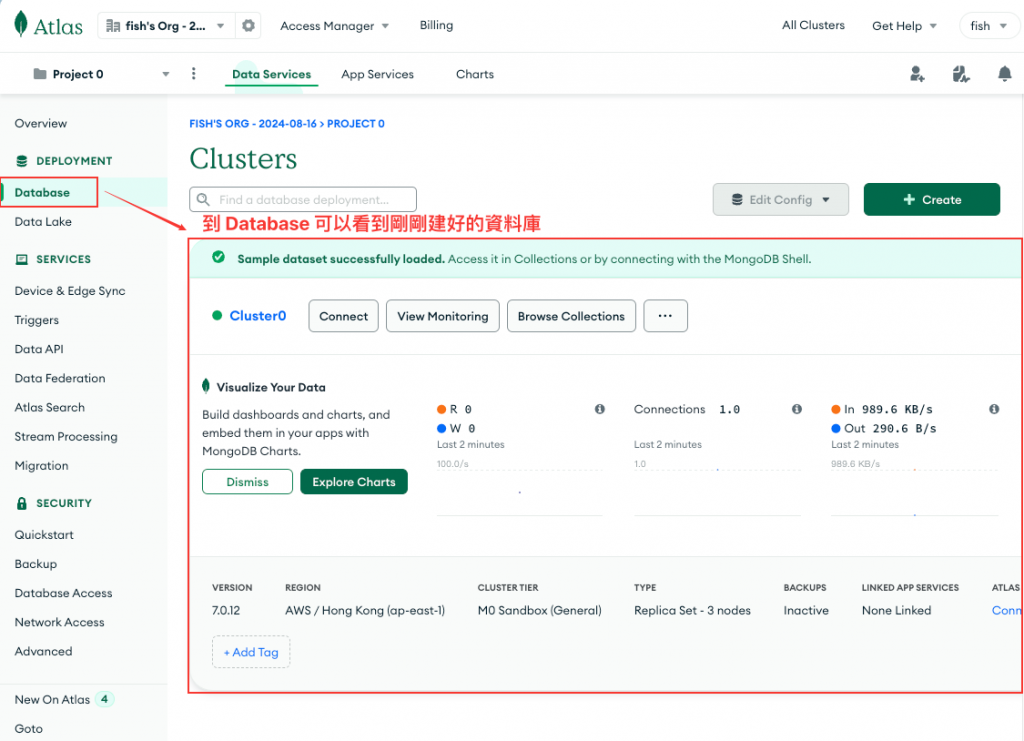Click info icon beside network In/Out
This screenshot has height=741, width=1024.
994,409
